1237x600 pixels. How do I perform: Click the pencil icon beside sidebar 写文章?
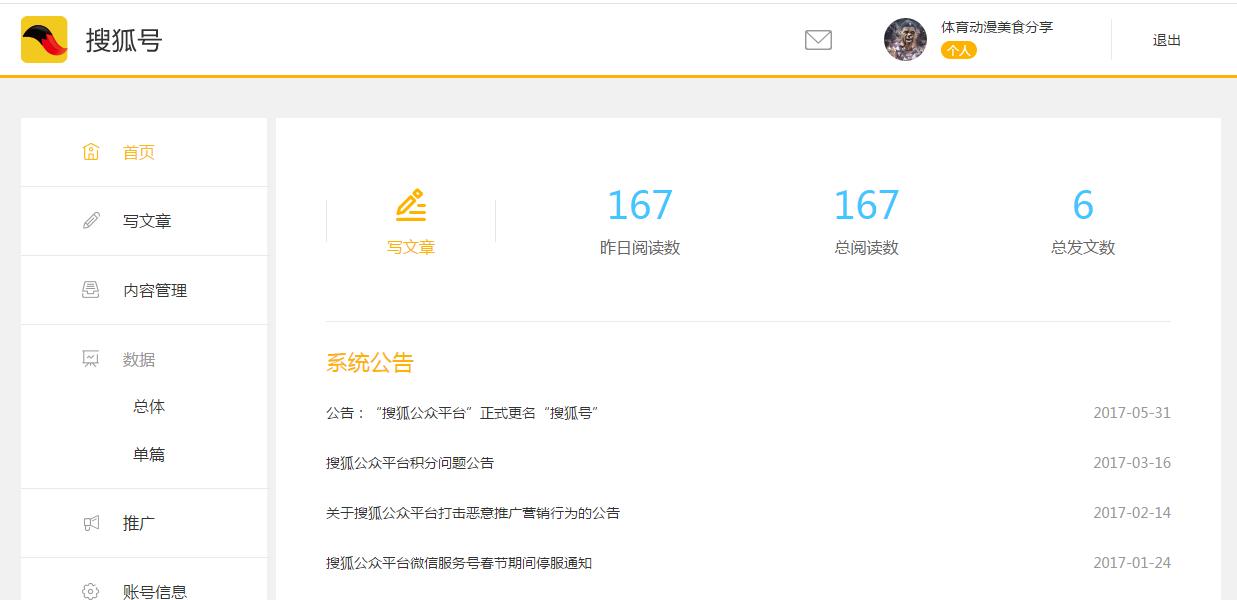coord(91,221)
